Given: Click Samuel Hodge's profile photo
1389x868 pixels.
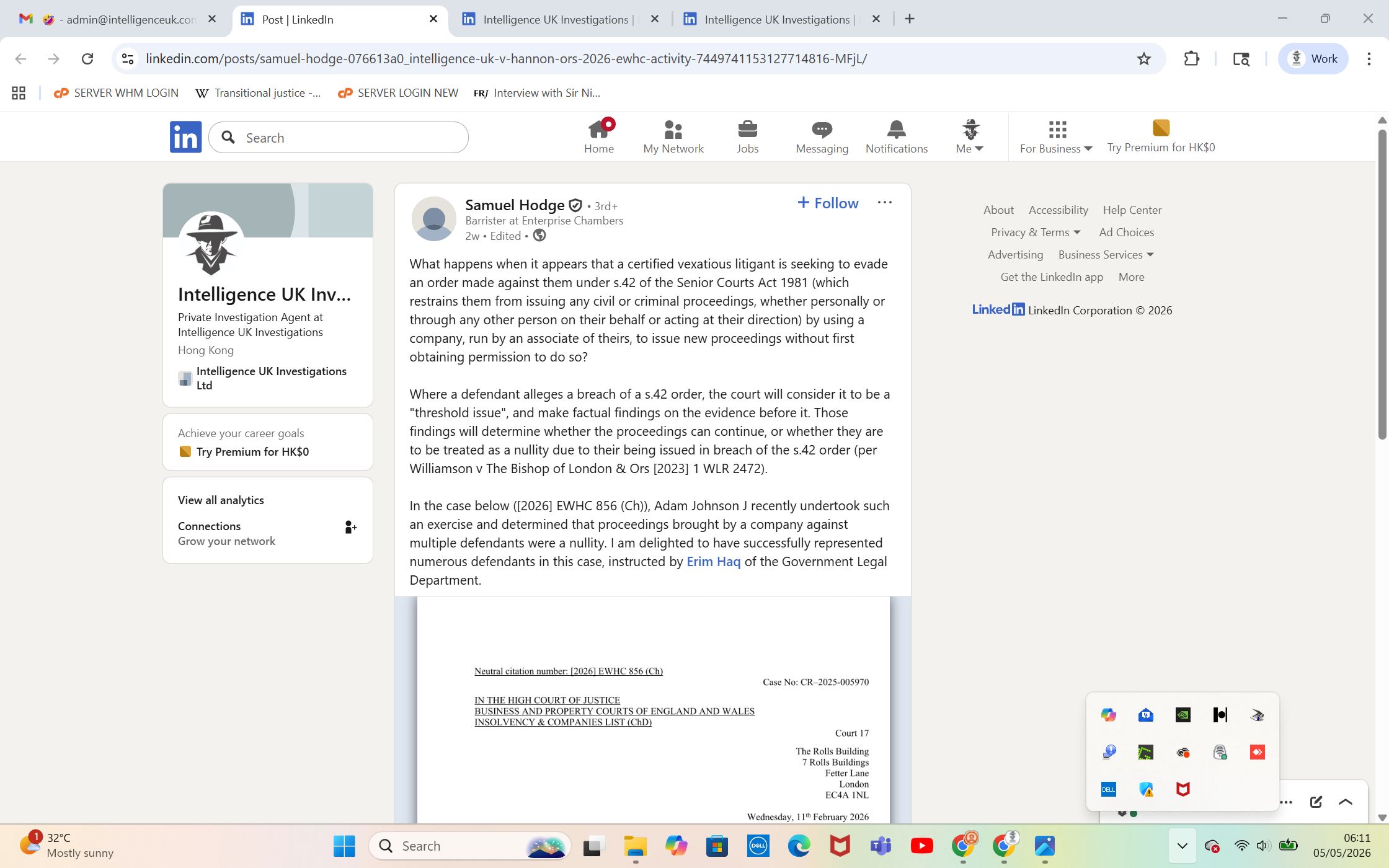Looking at the screenshot, I should click(x=434, y=219).
